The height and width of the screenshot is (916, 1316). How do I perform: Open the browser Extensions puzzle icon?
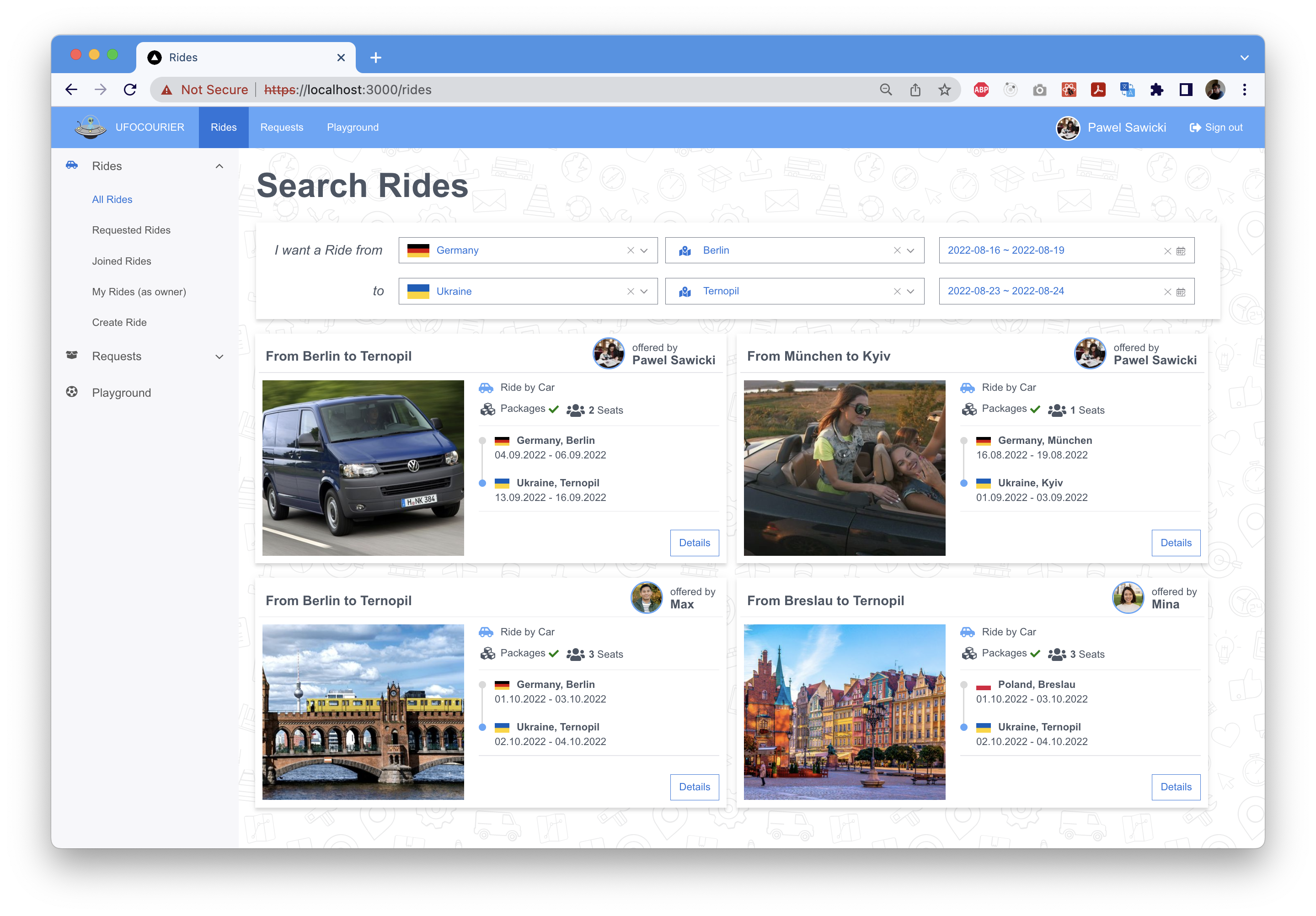pos(1156,90)
